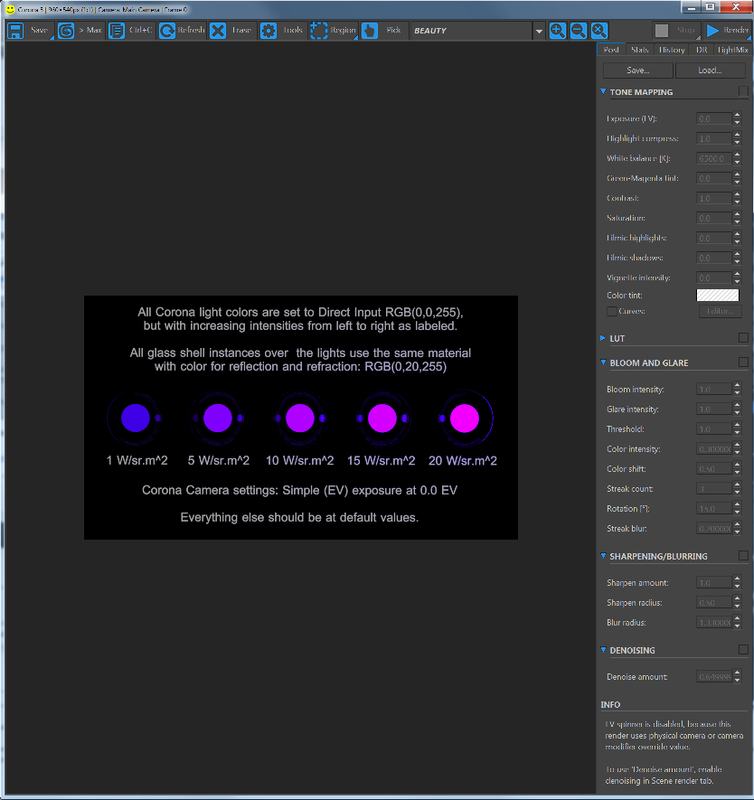Image resolution: width=754 pixels, height=800 pixels.
Task: Click the Streak count value field
Action: pos(714,489)
